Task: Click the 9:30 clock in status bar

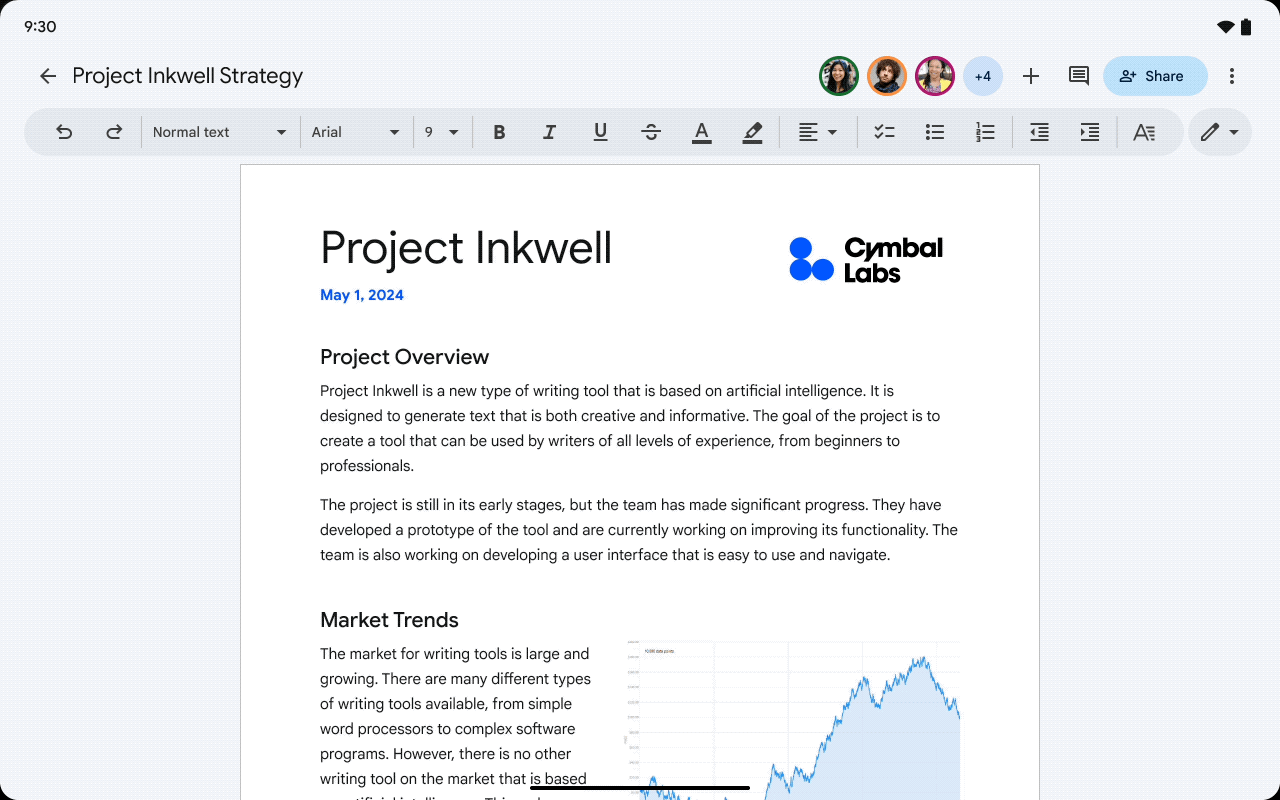Action: pos(40,27)
